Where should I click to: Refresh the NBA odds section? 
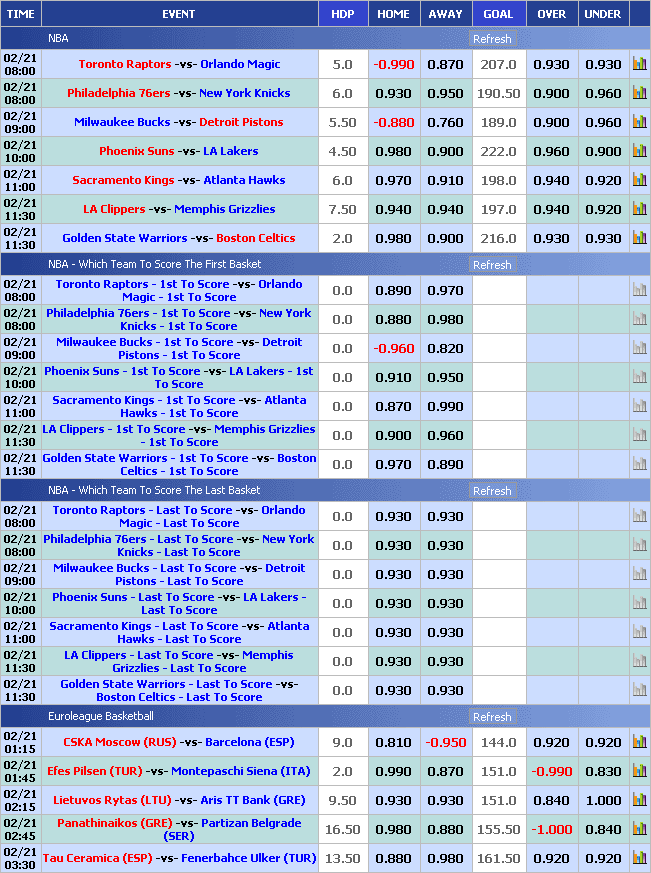coord(492,39)
